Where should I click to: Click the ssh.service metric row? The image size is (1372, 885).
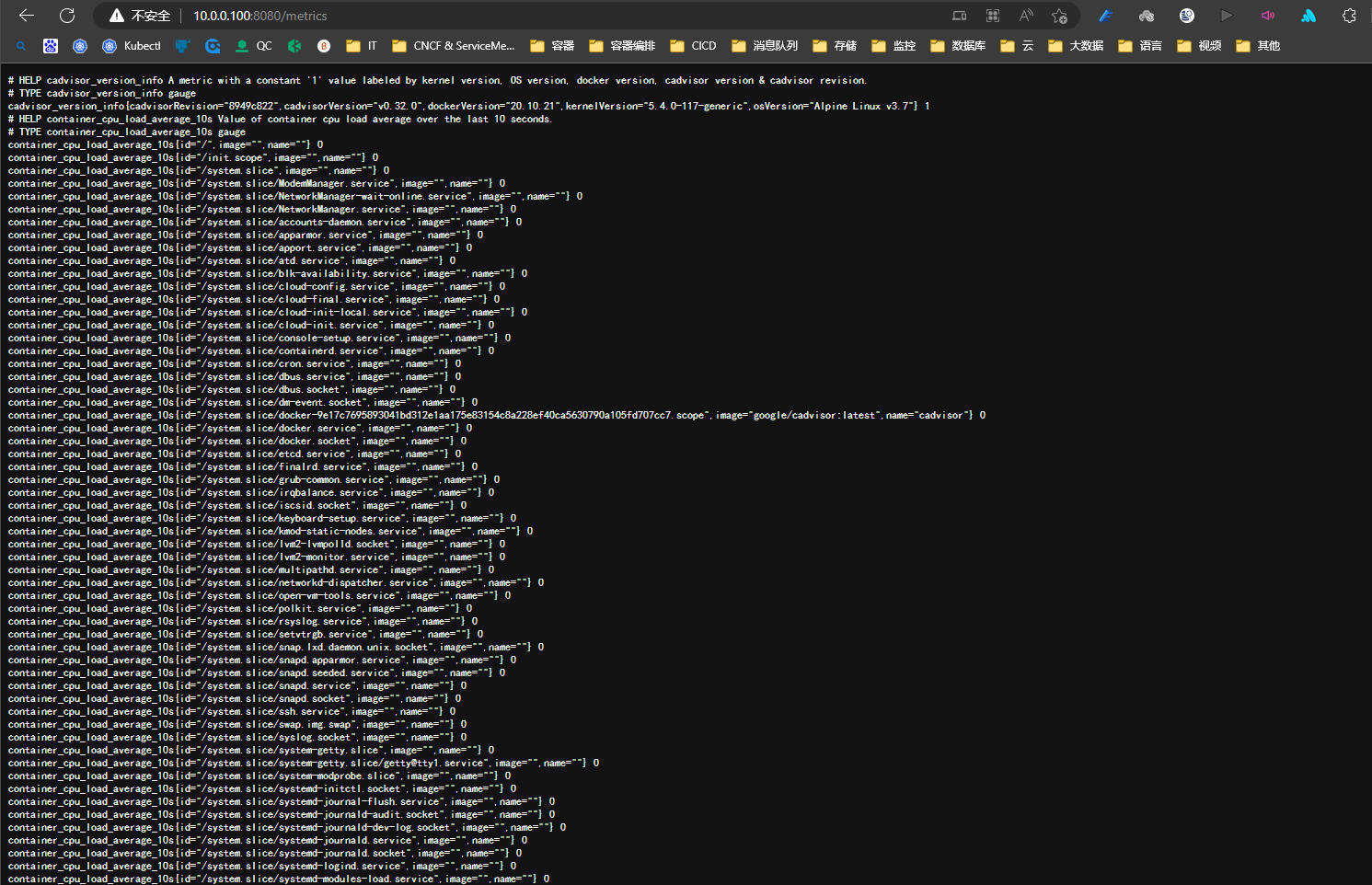(232, 711)
